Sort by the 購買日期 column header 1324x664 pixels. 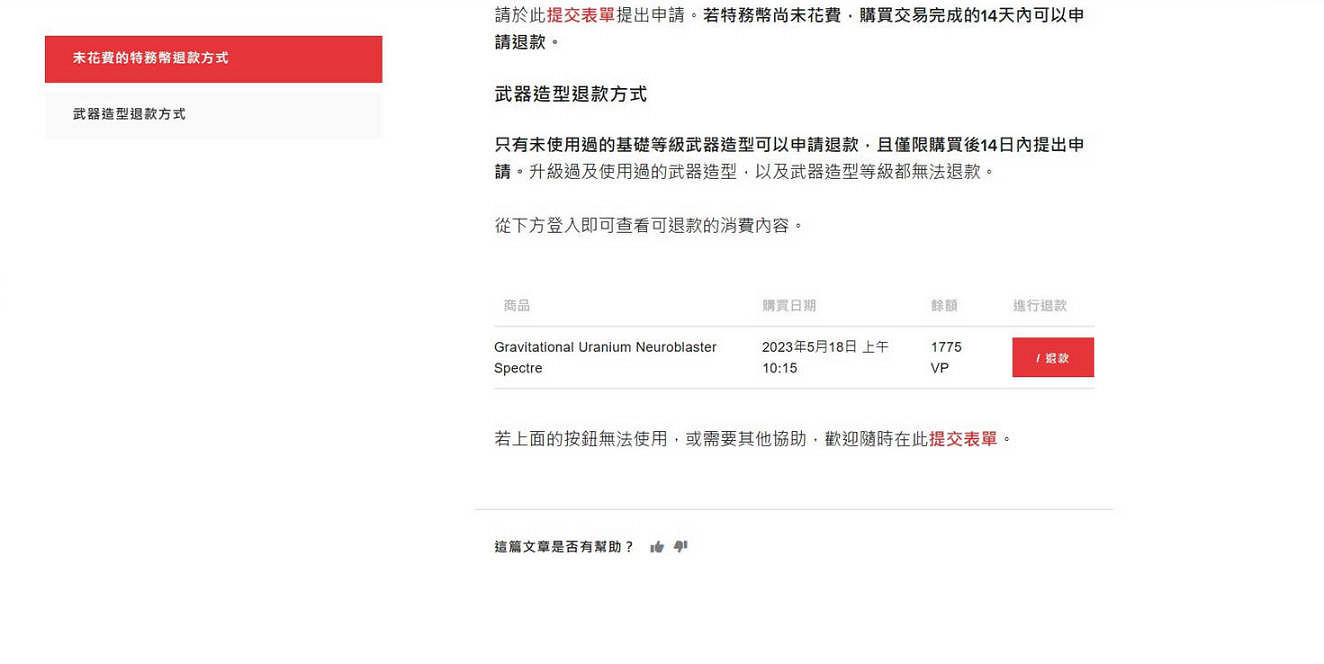[x=789, y=306]
